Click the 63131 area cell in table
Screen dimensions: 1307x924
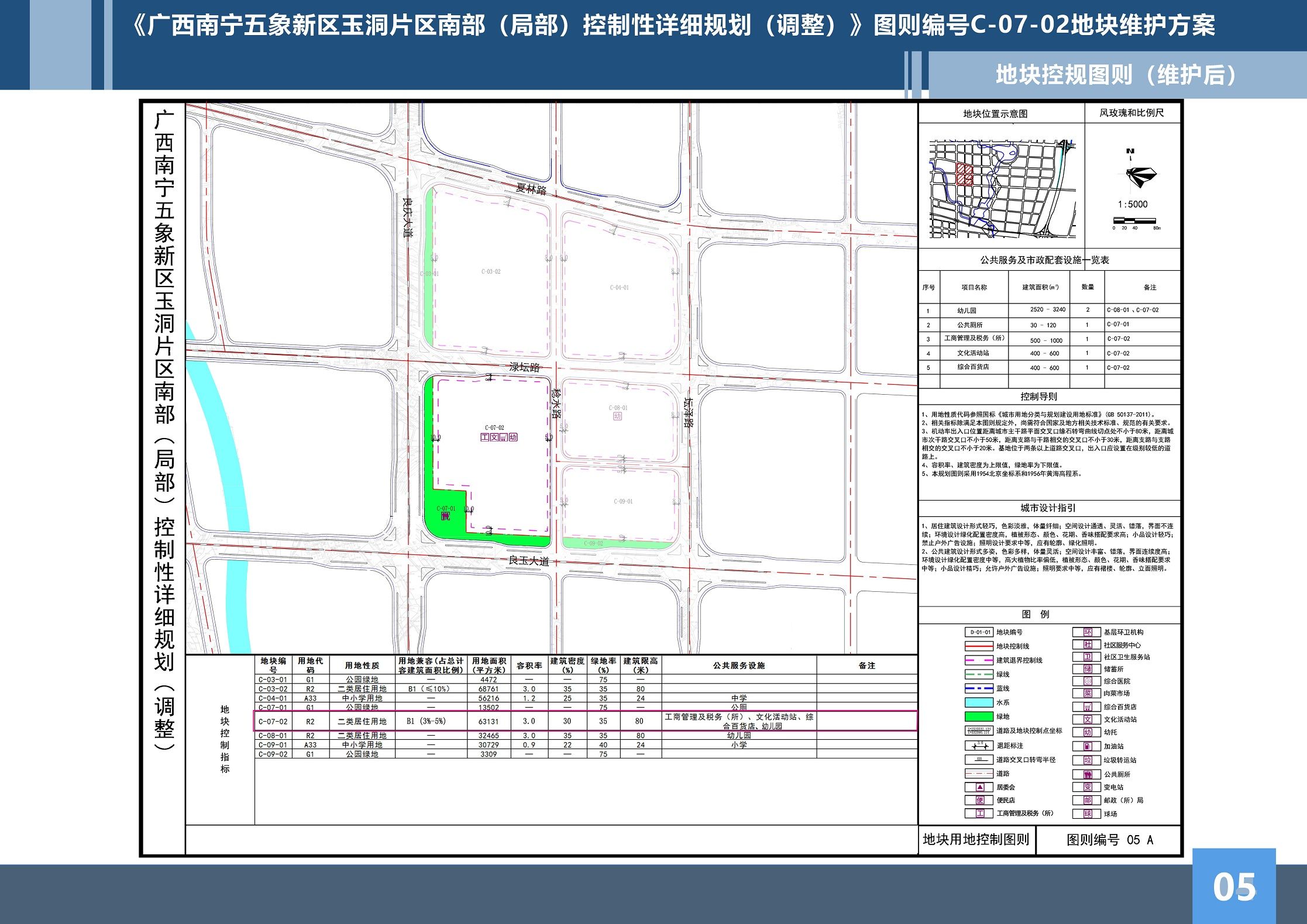click(489, 722)
